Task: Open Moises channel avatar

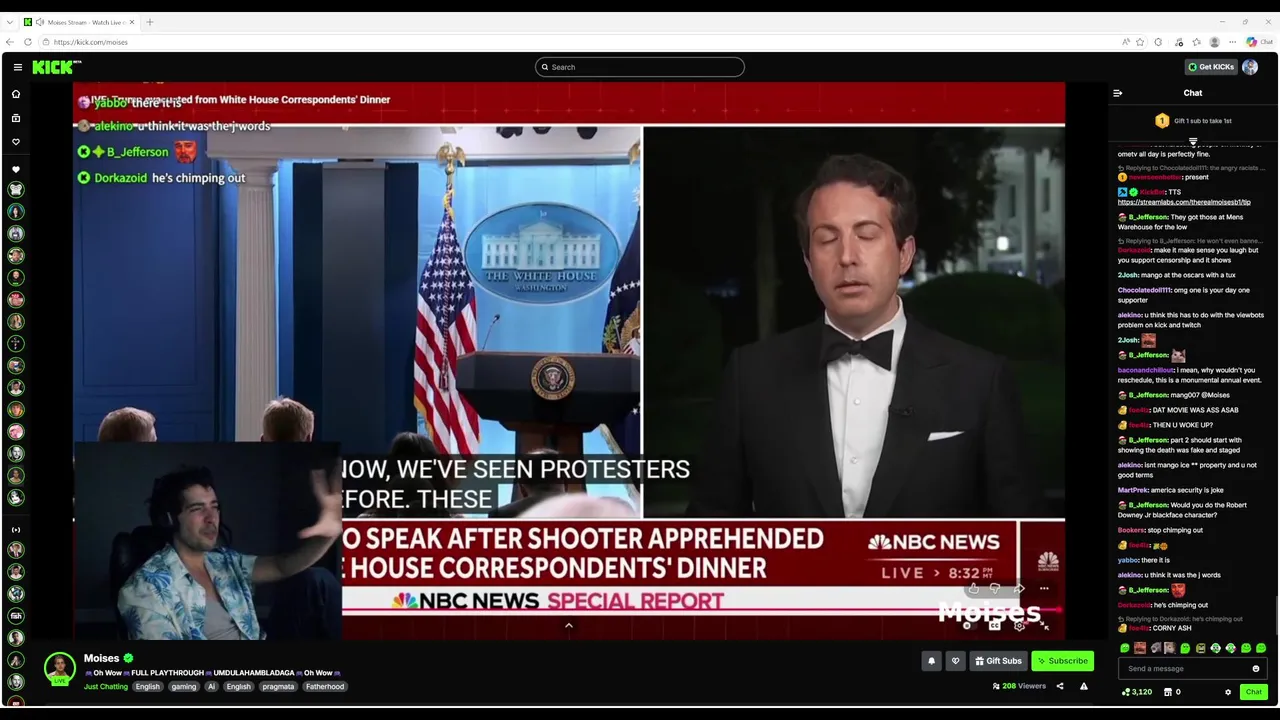Action: [60, 668]
